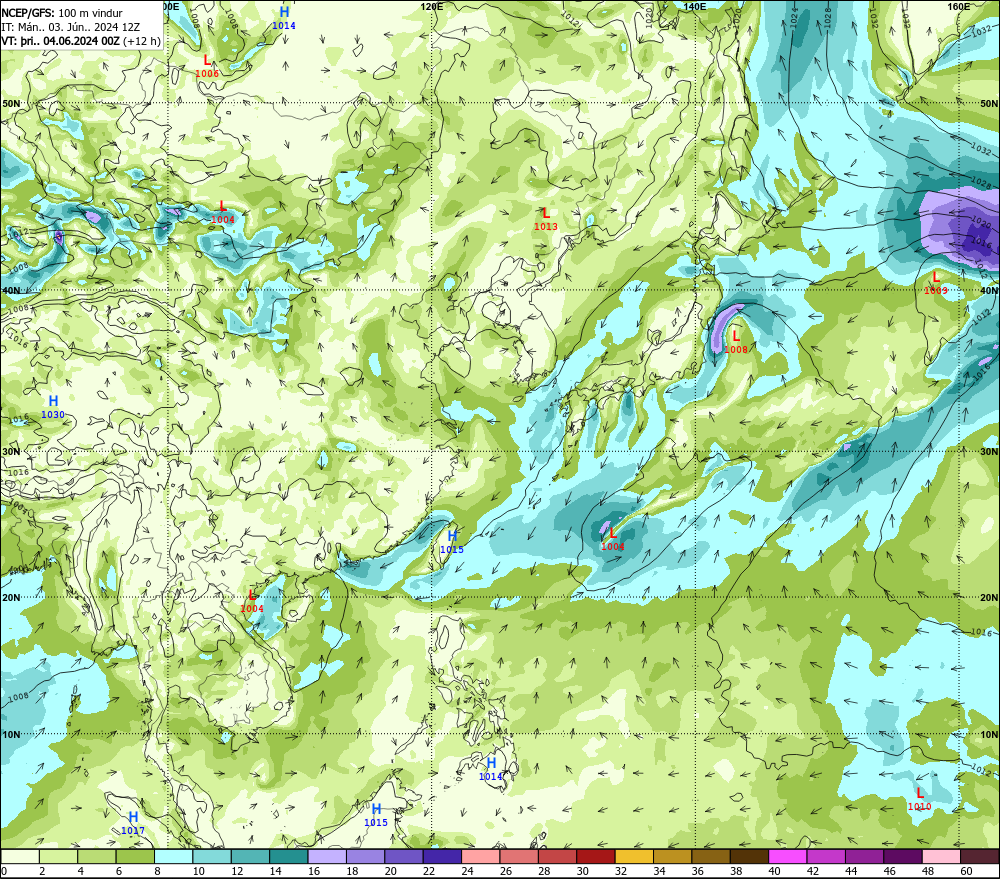This screenshot has width=1000, height=879.
Task: Select the 46–48 dark purple legend swatch
Action: pos(902,856)
